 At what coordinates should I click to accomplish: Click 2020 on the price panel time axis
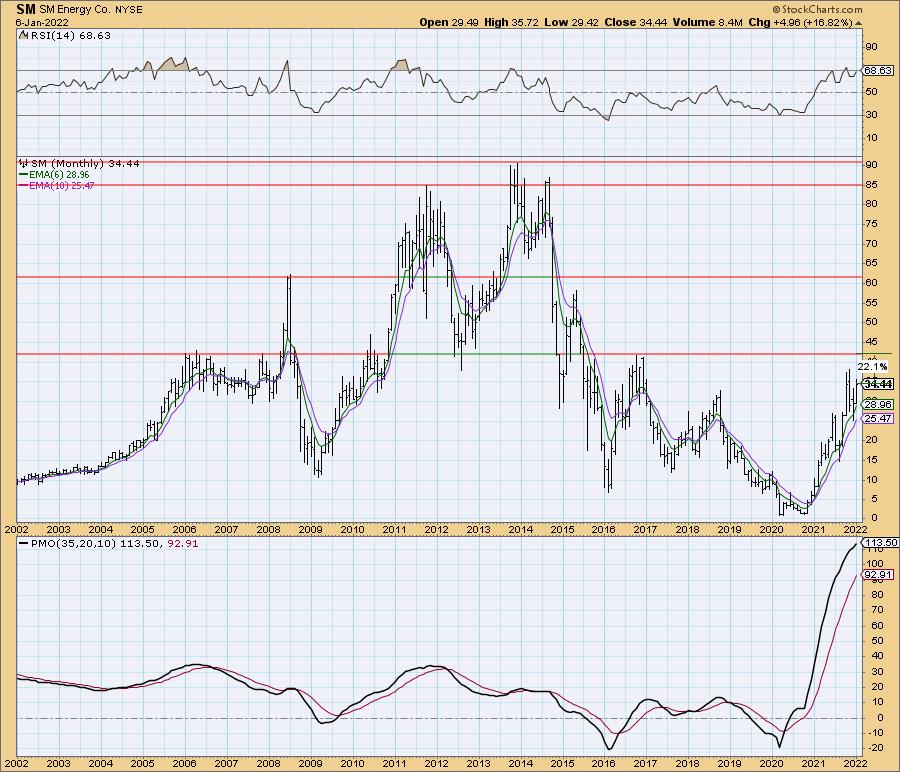[x=771, y=529]
